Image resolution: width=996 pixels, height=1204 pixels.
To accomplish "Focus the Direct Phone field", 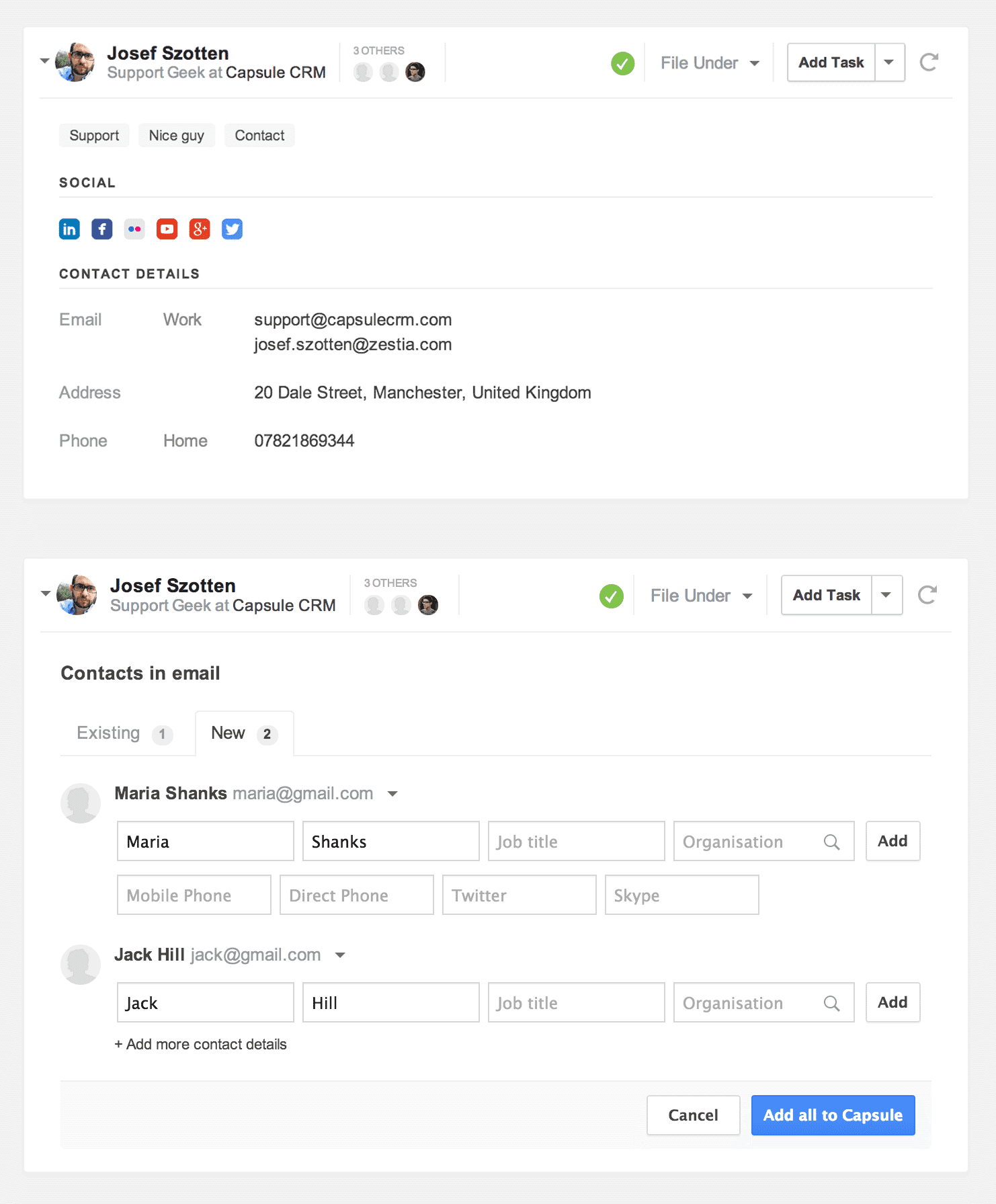I will pyautogui.click(x=357, y=895).
